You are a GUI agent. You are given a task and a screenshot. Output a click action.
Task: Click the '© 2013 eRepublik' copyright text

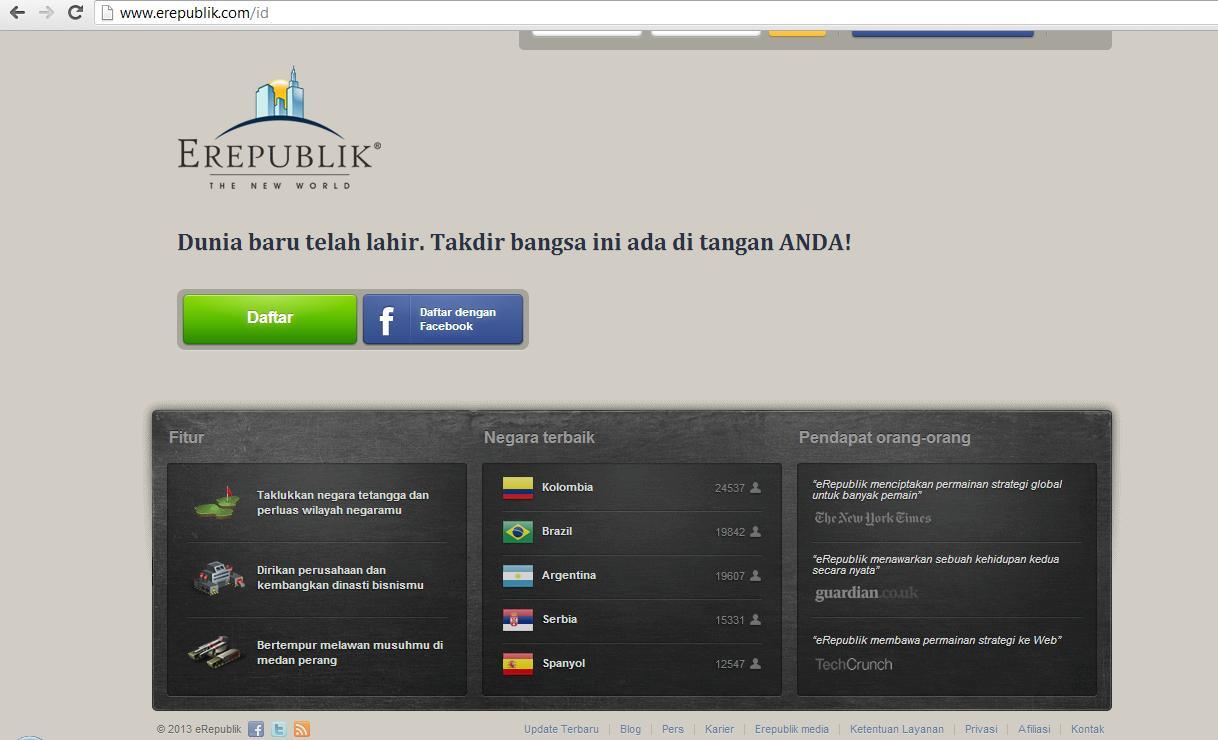(199, 729)
